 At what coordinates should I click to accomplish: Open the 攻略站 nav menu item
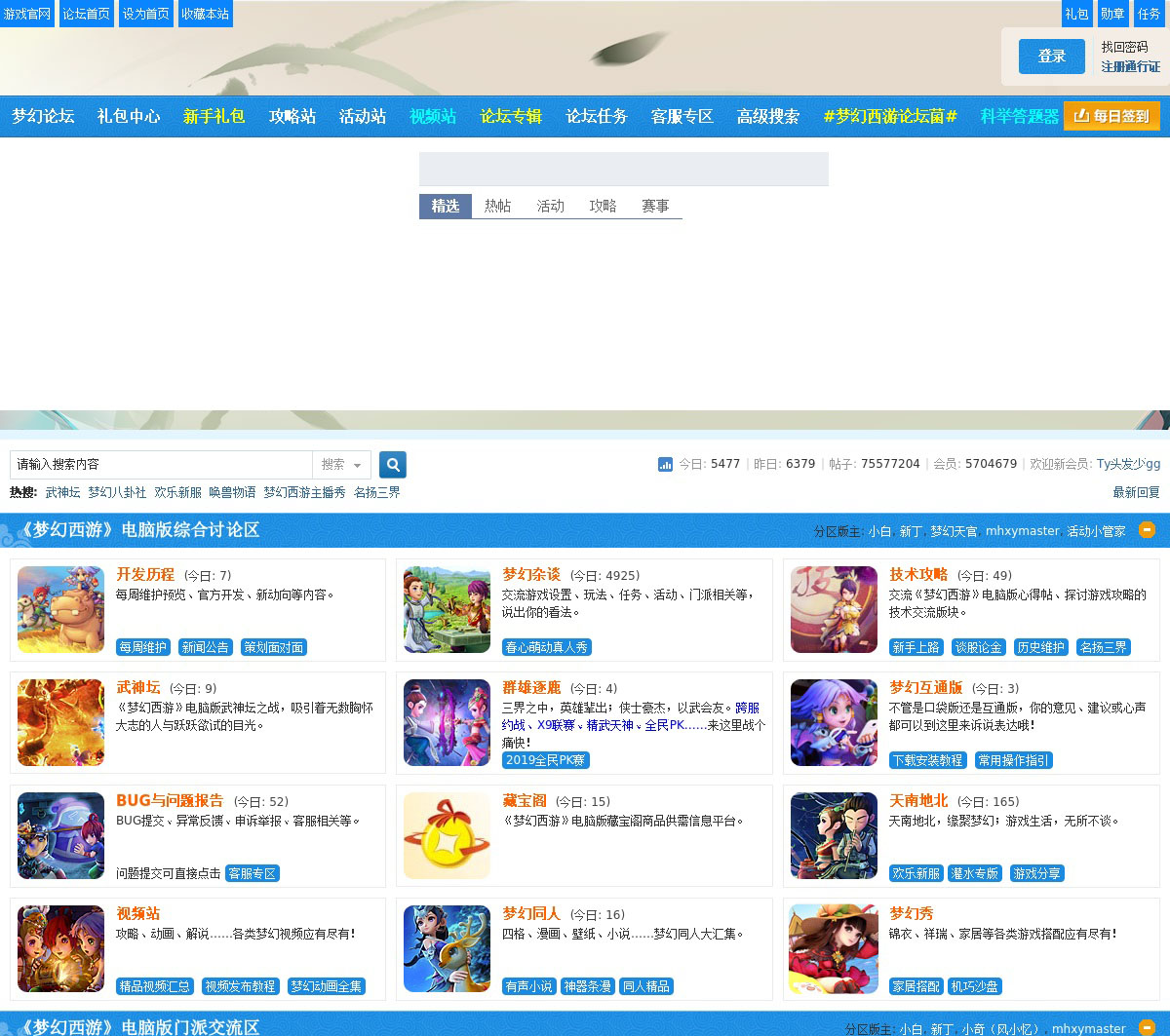[x=292, y=116]
